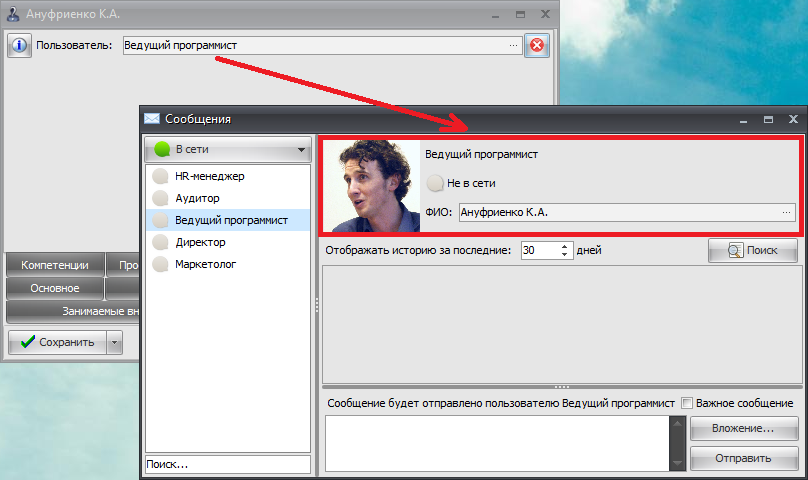This screenshot has width=808, height=480.
Task: Clear the Пользователь field with red X
Action: click(x=537, y=45)
